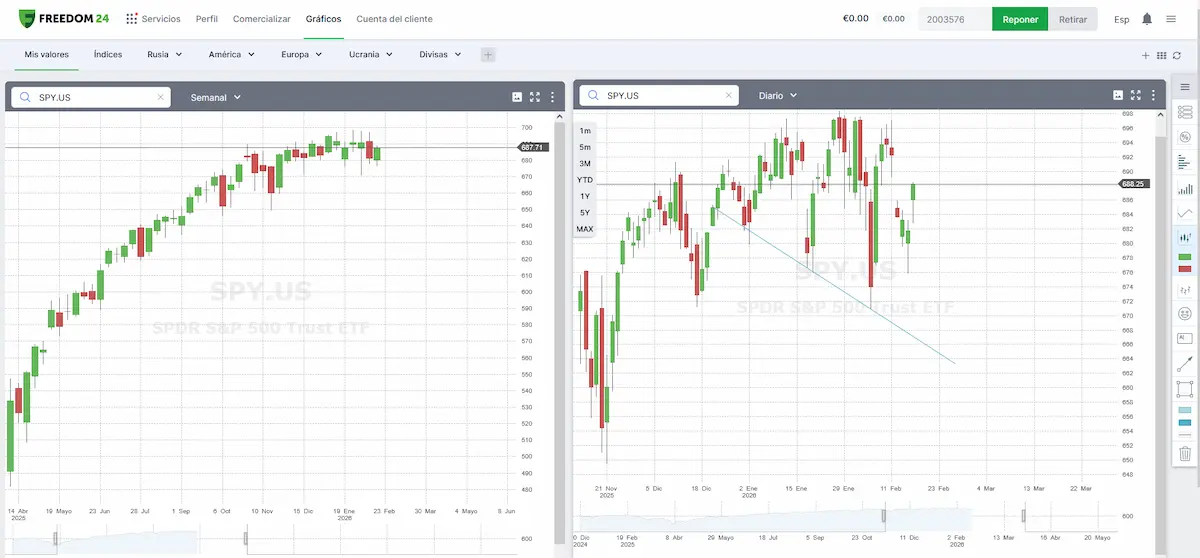Click the SPY.US search field on the weekly chart
The image size is (1200, 558).
(x=90, y=97)
